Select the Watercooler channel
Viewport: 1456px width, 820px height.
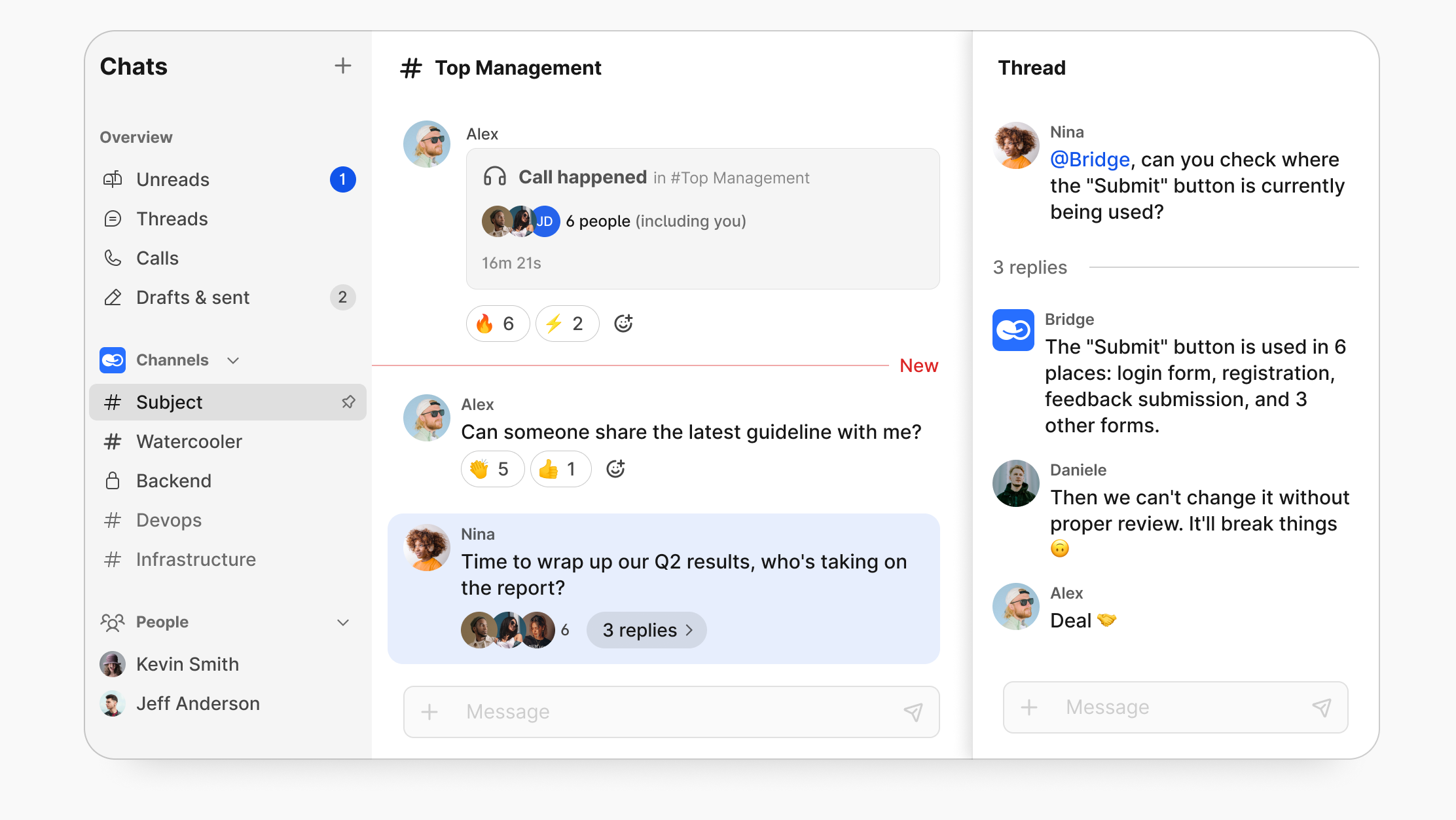(189, 441)
